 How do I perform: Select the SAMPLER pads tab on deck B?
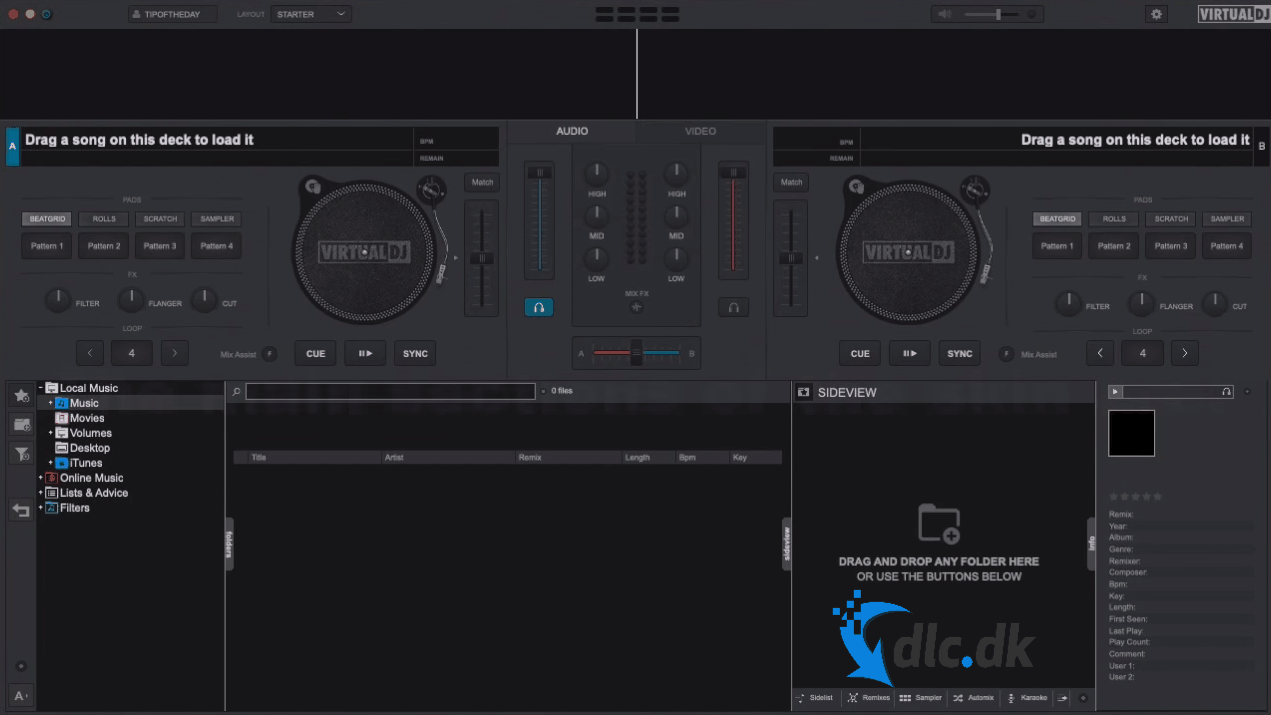pos(1227,218)
